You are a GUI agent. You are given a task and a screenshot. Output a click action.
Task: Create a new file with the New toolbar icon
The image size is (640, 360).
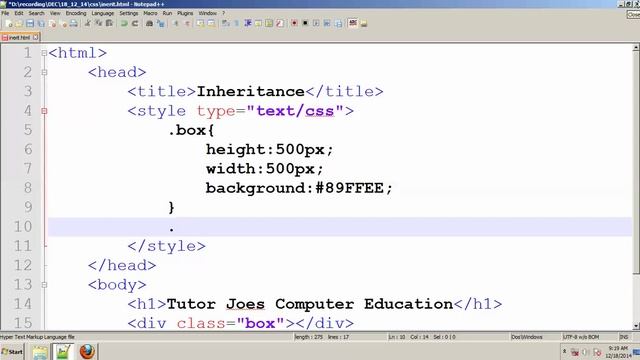point(9,23)
